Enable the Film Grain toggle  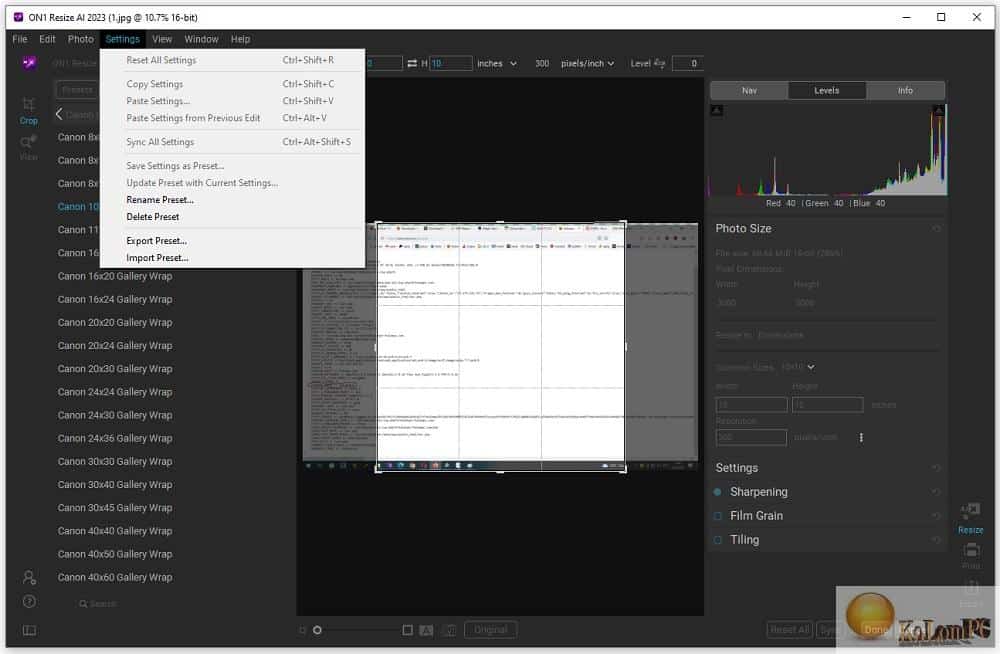(x=717, y=516)
